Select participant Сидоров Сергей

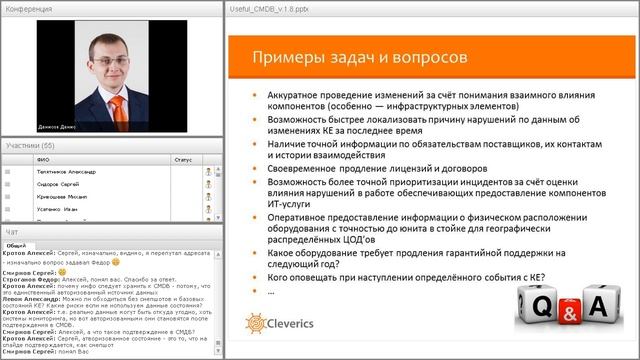tap(58, 184)
